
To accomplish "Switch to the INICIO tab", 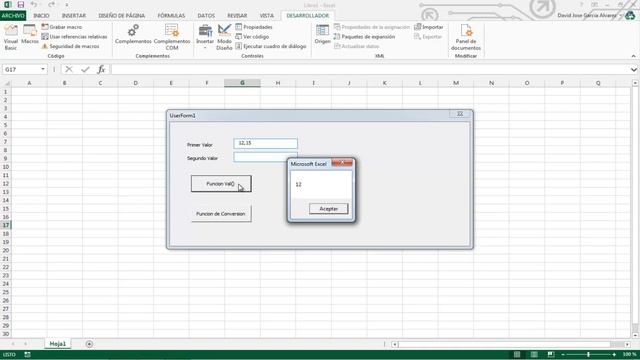I will pyautogui.click(x=41, y=16).
